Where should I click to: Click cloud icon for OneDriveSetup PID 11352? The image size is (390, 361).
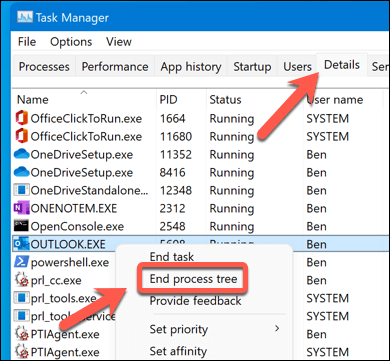pyautogui.click(x=22, y=155)
